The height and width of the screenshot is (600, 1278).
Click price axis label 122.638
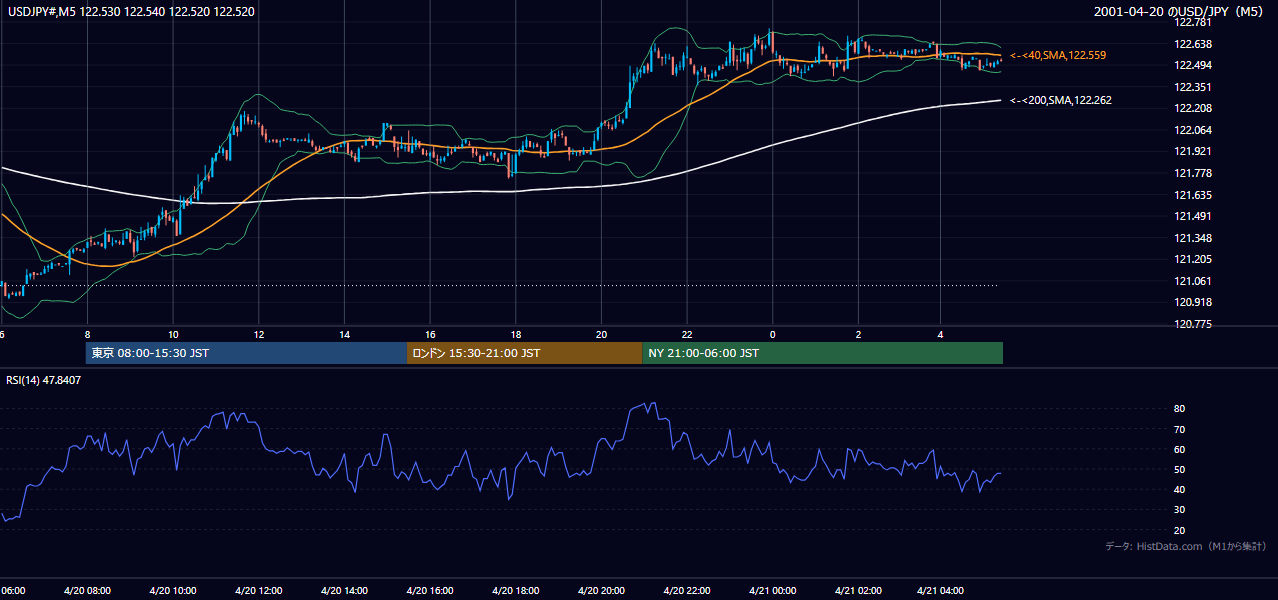click(x=1193, y=44)
